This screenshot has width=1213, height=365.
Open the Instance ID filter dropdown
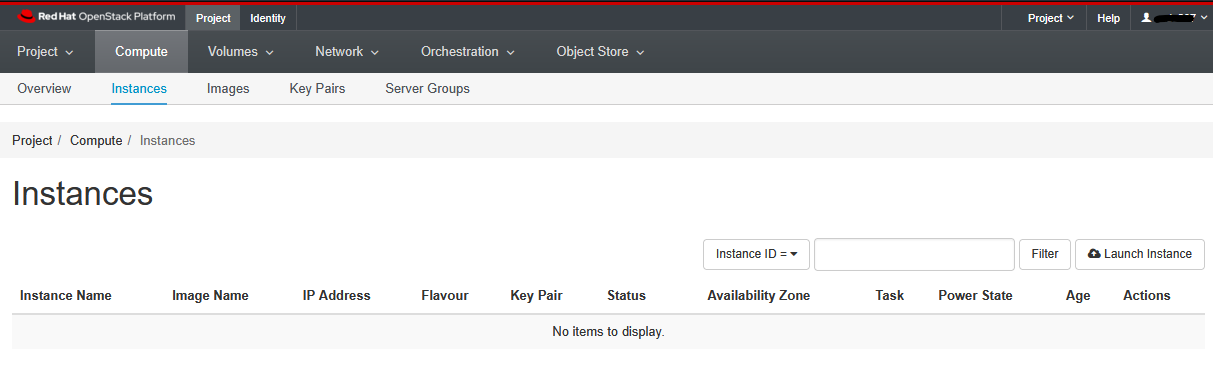(756, 254)
